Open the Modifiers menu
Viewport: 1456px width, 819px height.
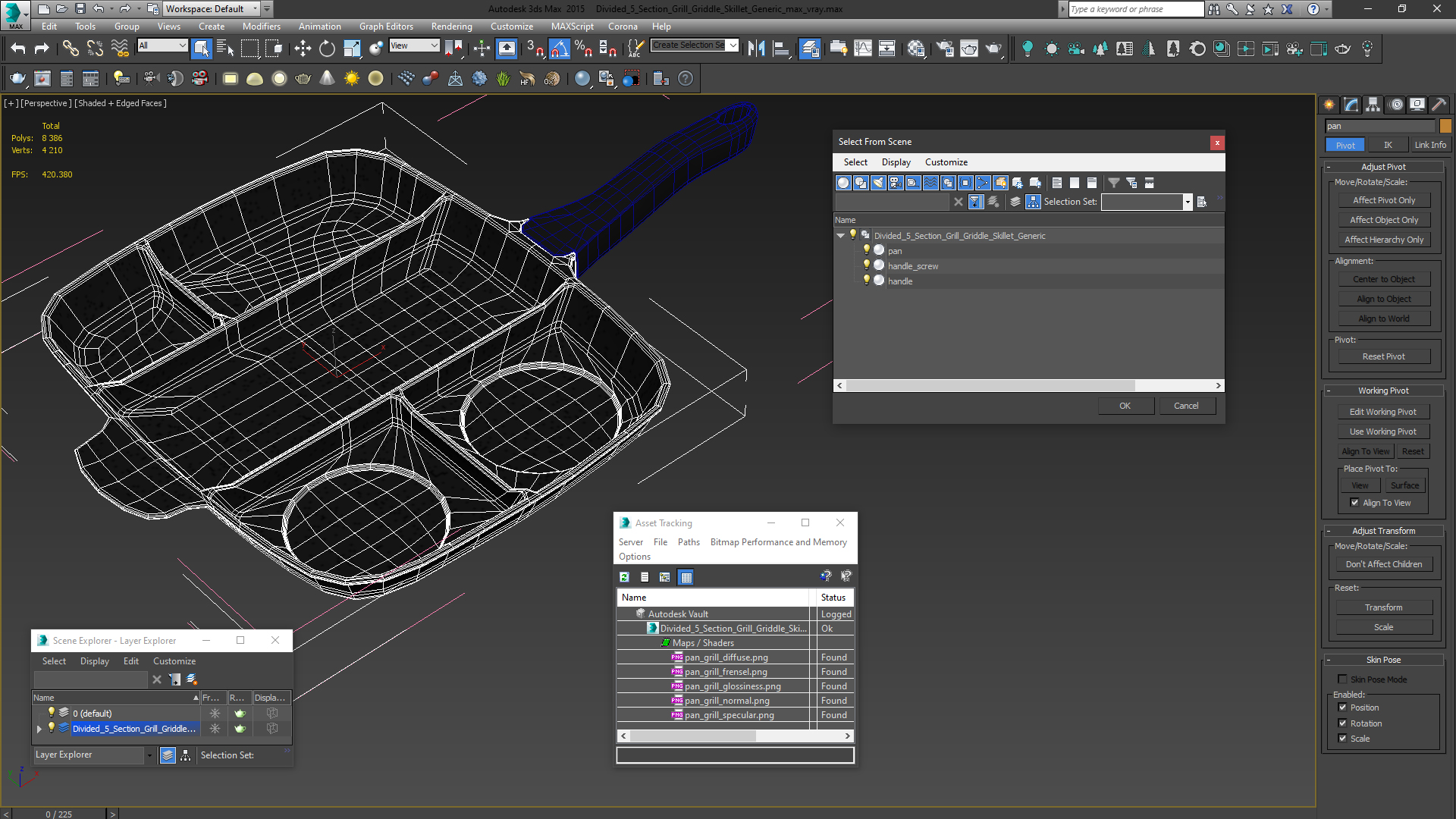pyautogui.click(x=261, y=27)
